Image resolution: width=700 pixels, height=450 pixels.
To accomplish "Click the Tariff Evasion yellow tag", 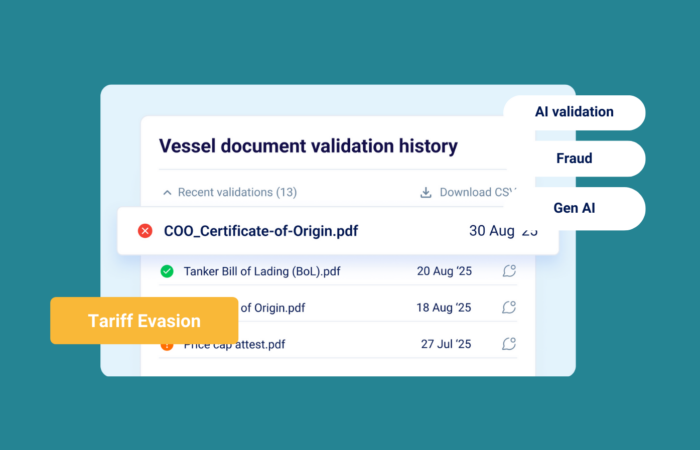I will (x=144, y=321).
